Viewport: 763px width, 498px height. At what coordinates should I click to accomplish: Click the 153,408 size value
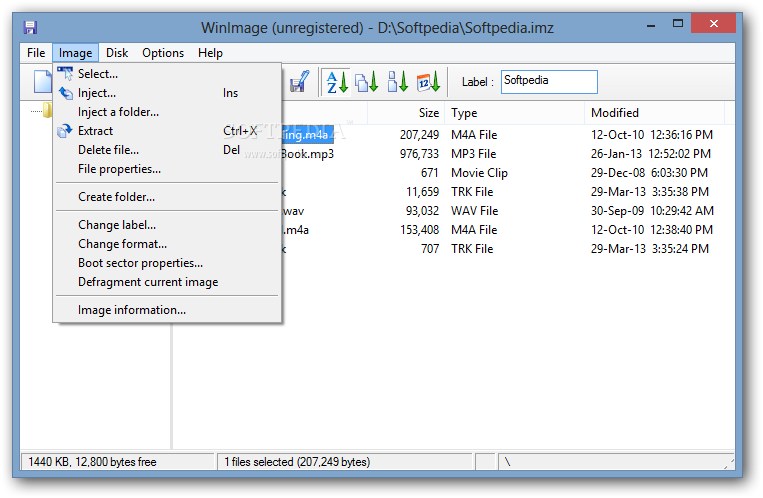(419, 230)
